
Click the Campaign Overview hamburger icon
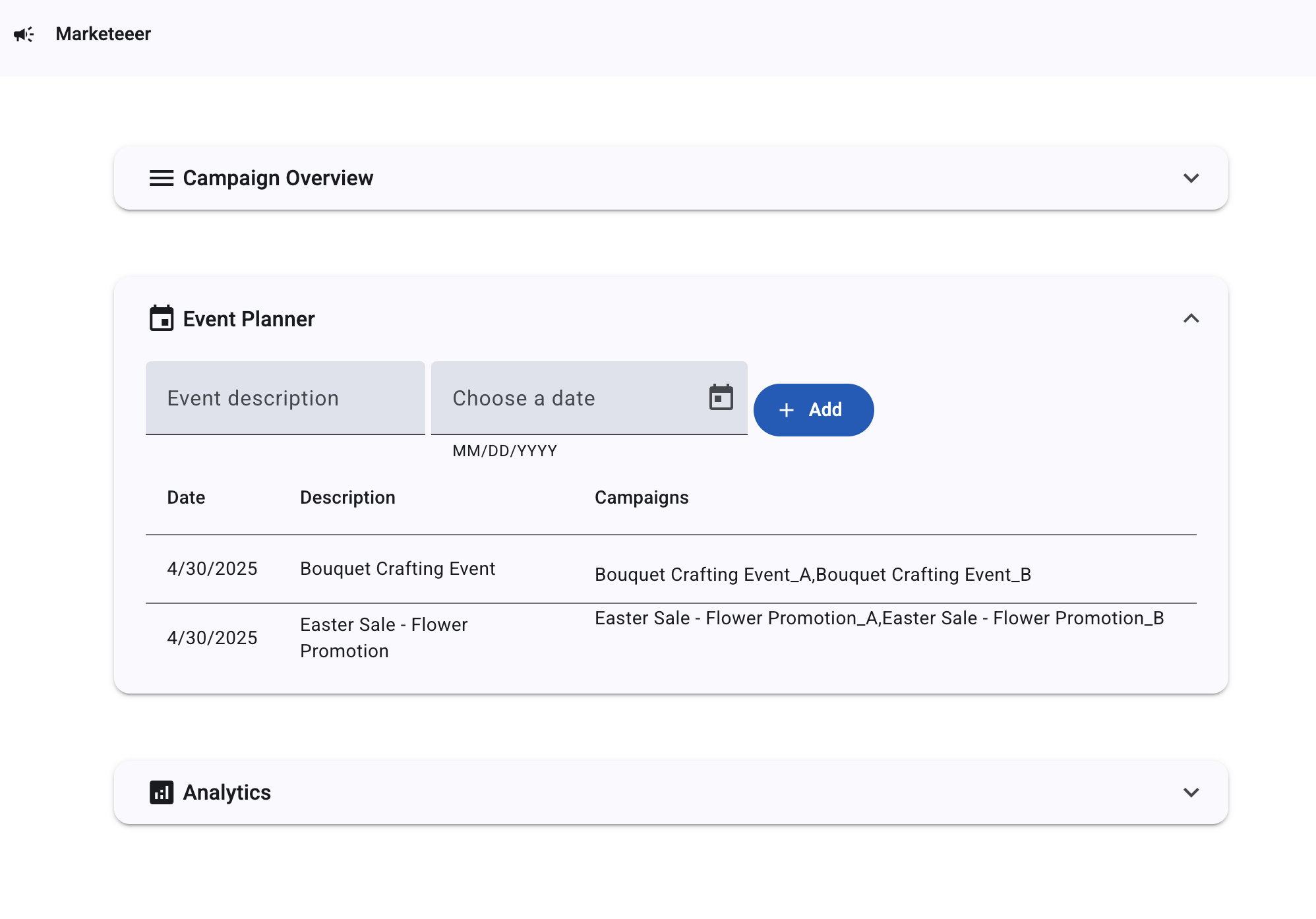(x=162, y=178)
